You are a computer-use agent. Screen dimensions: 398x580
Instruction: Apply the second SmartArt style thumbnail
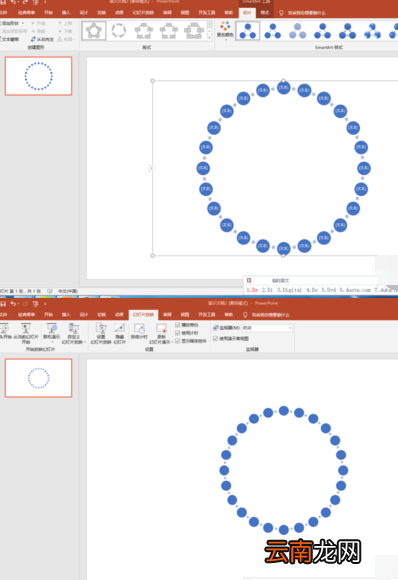(273, 31)
